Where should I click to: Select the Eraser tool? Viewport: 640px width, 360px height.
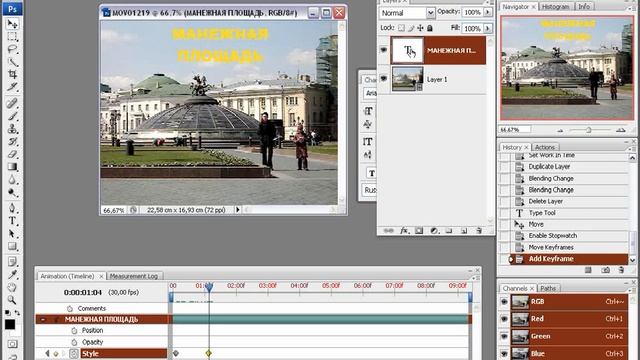pyautogui.click(x=12, y=154)
